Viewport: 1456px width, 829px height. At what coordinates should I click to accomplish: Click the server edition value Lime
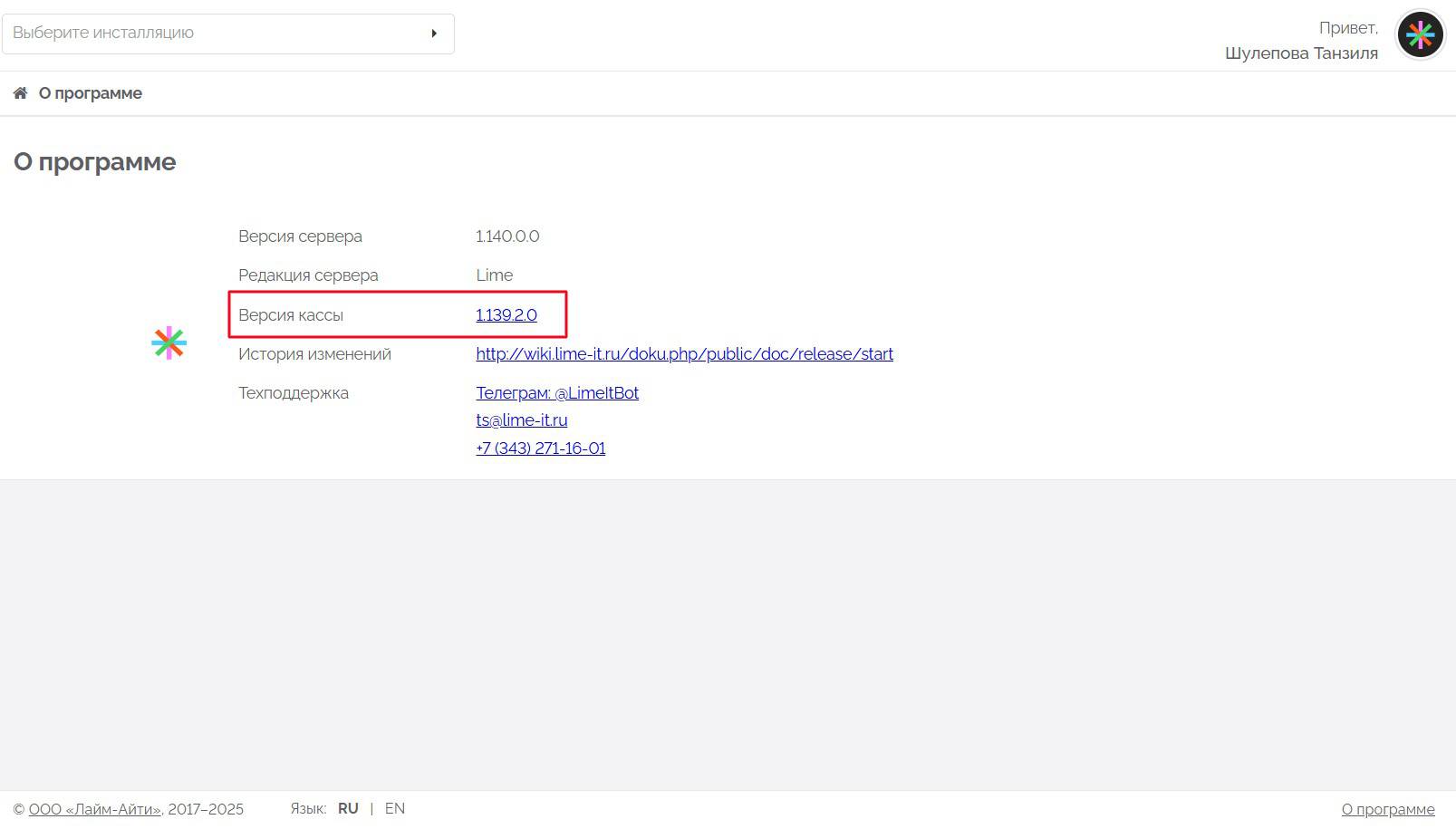[494, 275]
